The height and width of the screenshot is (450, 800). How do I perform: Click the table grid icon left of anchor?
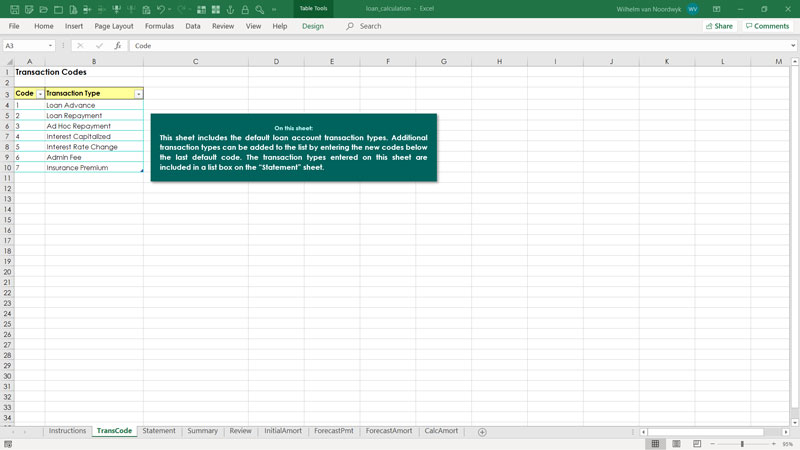coord(216,9)
